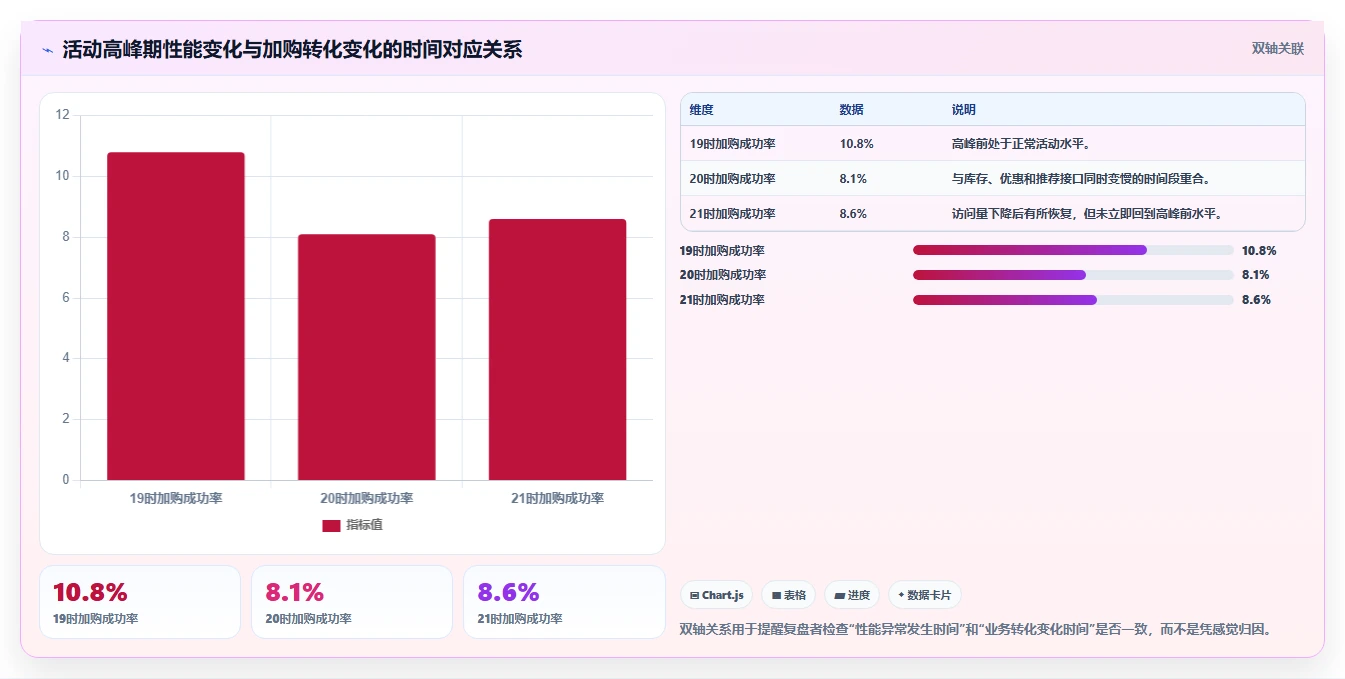Viewport: 1345px width, 679px height.
Task: Click the 19时加购成功率 chart bar
Action: [x=176, y=316]
